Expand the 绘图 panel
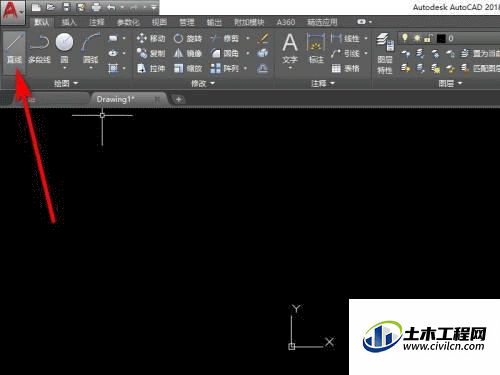The height and width of the screenshot is (375, 500). tap(66, 83)
